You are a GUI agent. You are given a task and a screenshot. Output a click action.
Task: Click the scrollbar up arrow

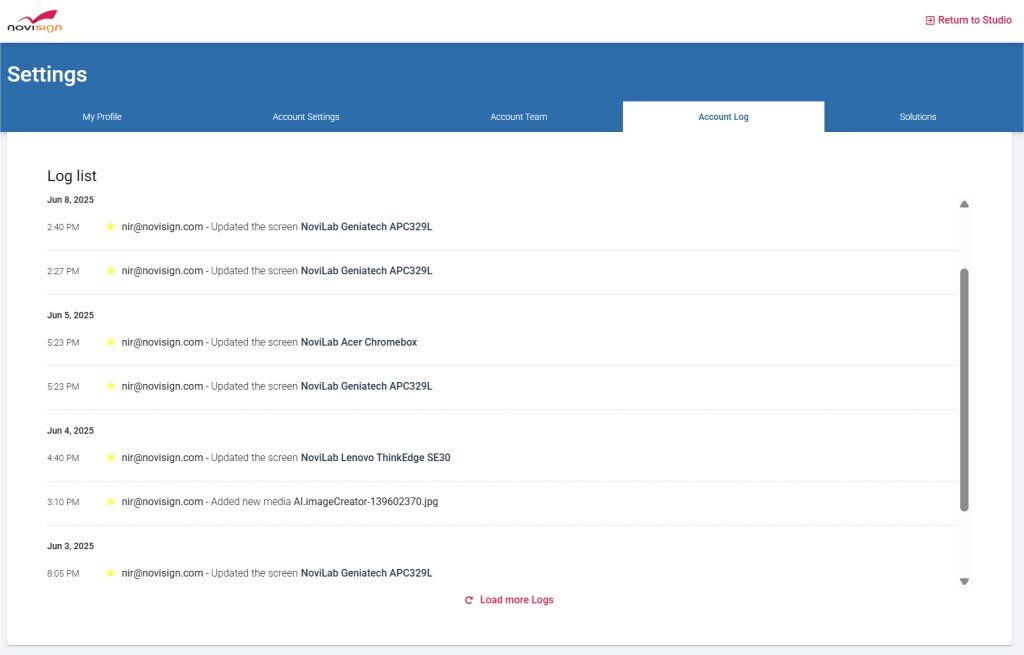[x=964, y=203]
